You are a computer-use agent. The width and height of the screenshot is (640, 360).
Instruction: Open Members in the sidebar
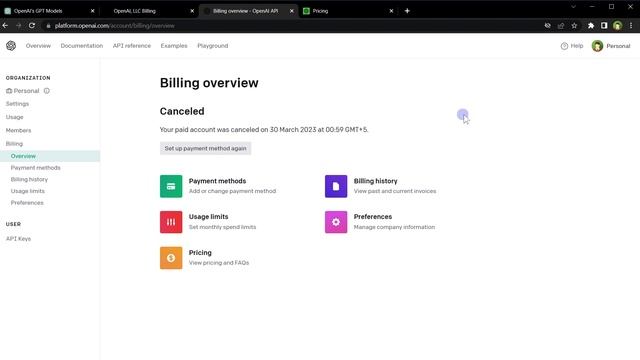pyautogui.click(x=18, y=130)
